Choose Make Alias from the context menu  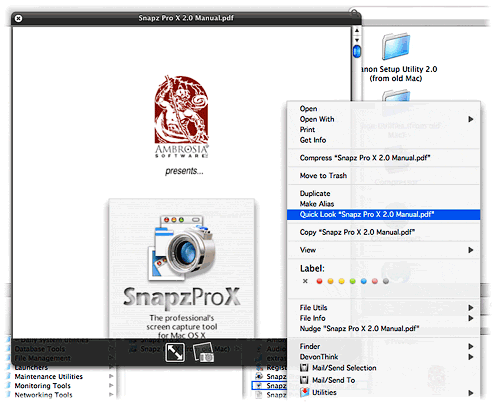click(317, 204)
